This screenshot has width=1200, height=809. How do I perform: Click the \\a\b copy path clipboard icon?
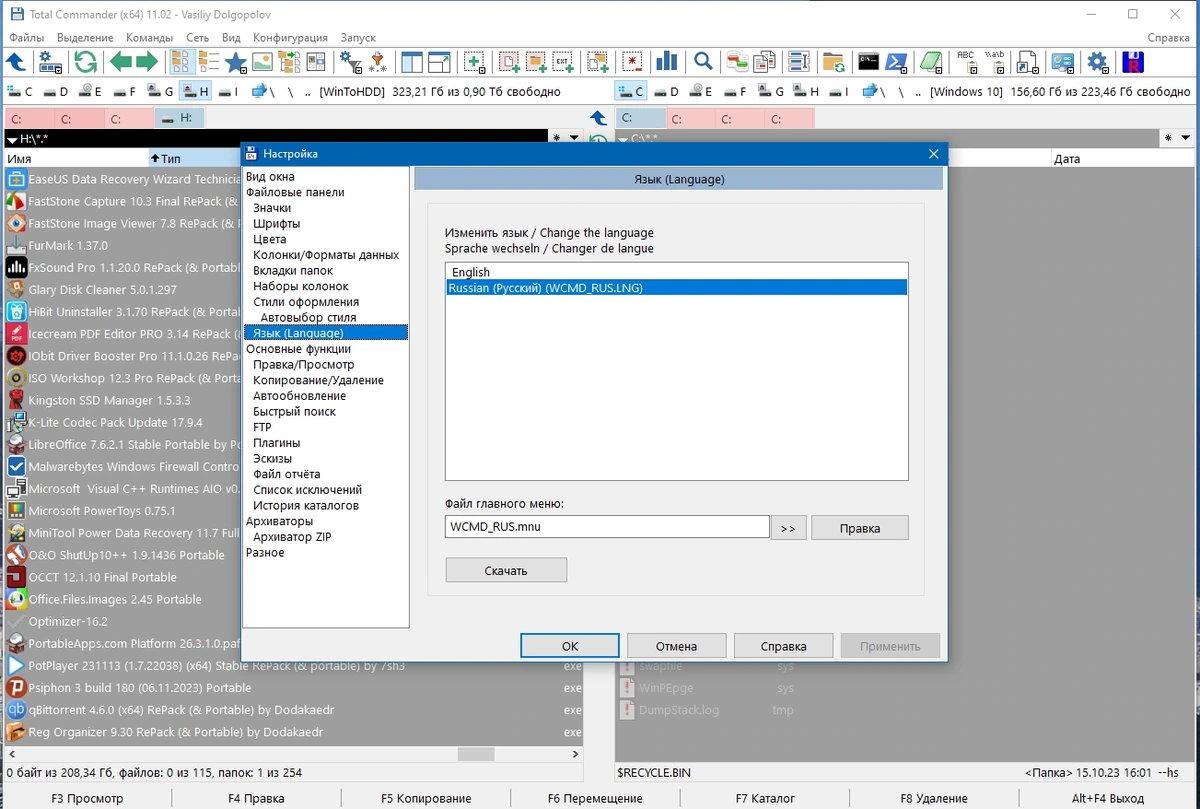coord(996,62)
